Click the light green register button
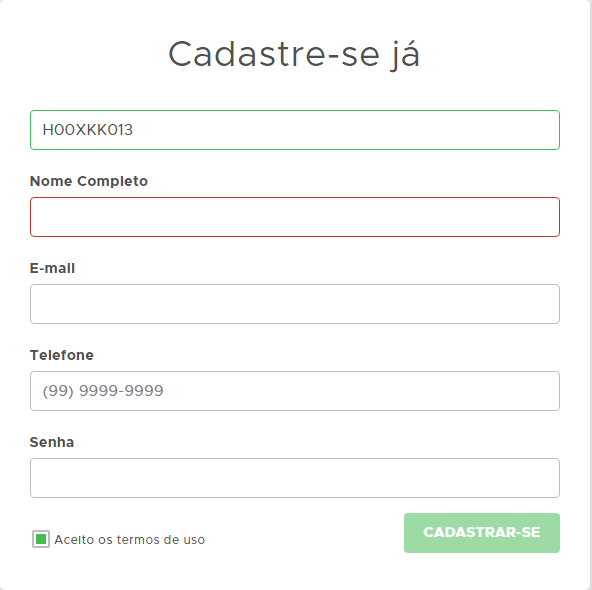The image size is (592, 590). tap(482, 533)
